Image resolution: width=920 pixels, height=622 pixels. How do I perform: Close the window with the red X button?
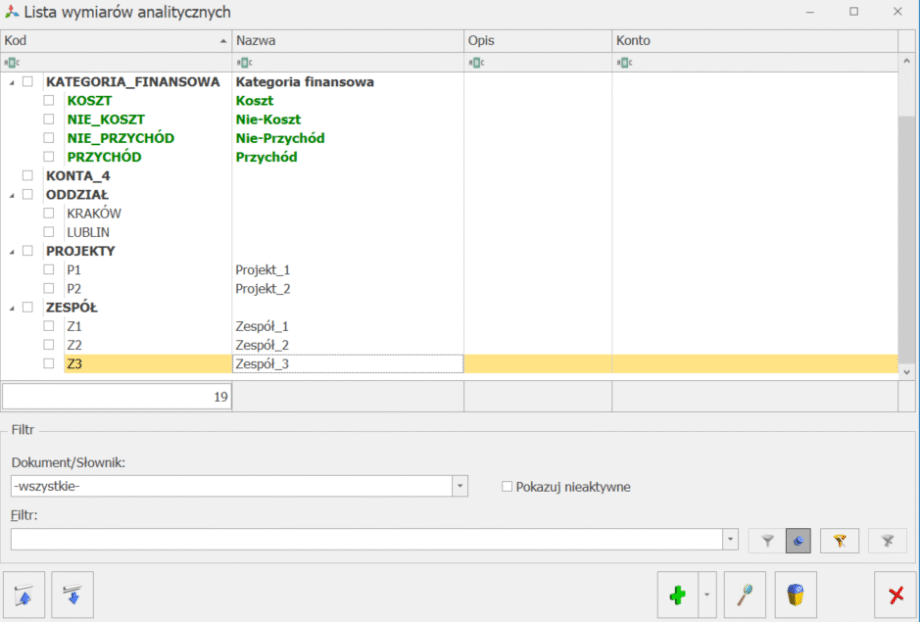(895, 595)
